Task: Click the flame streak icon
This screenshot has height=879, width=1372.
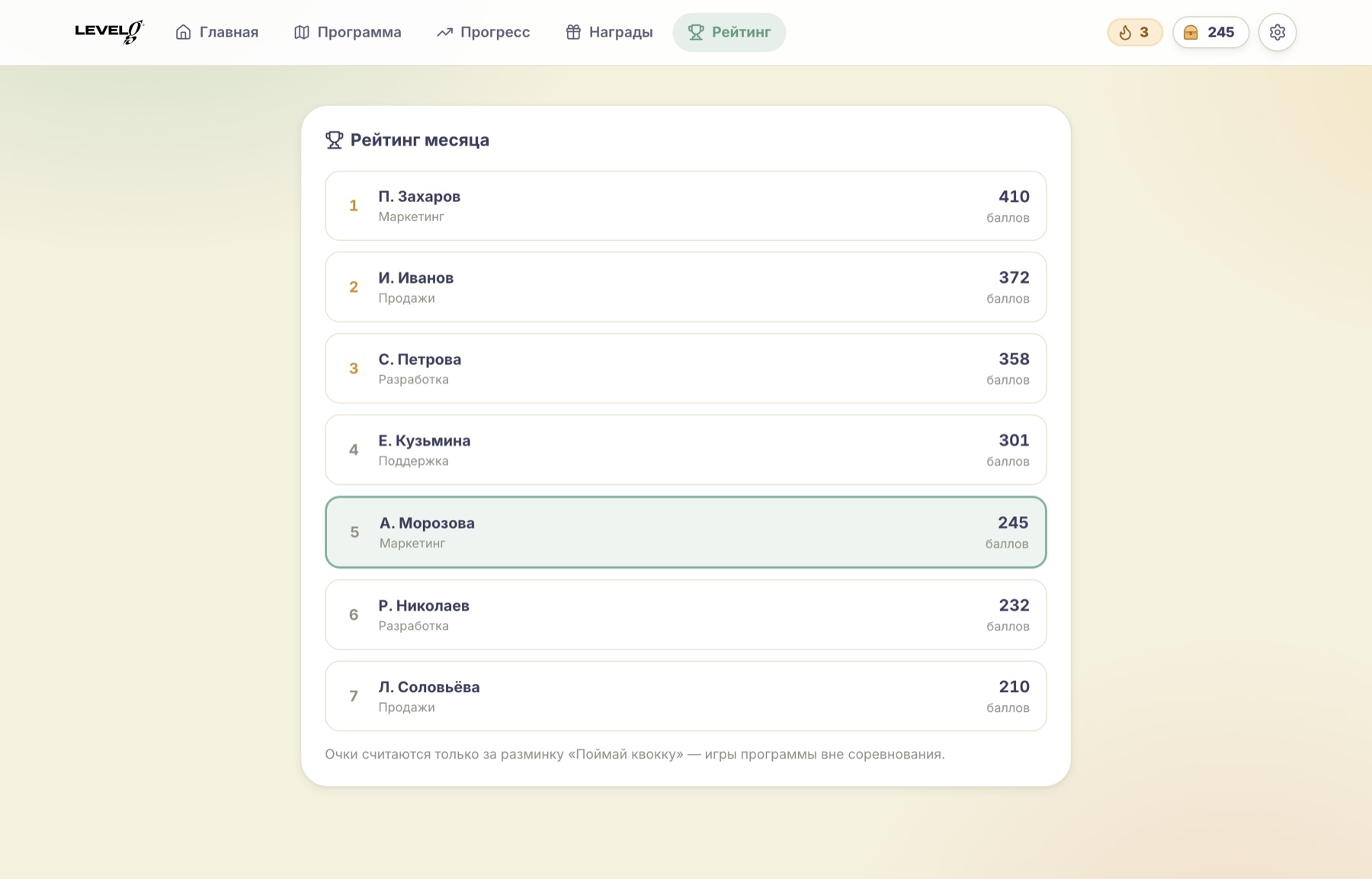Action: point(1125,32)
